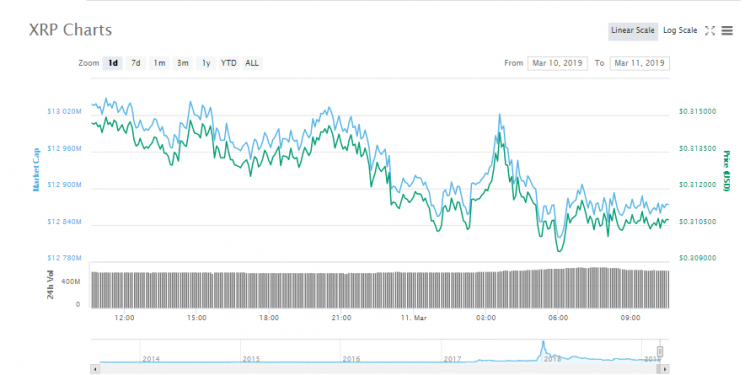
Task: Click the Price (USD) axis label
Action: point(726,171)
